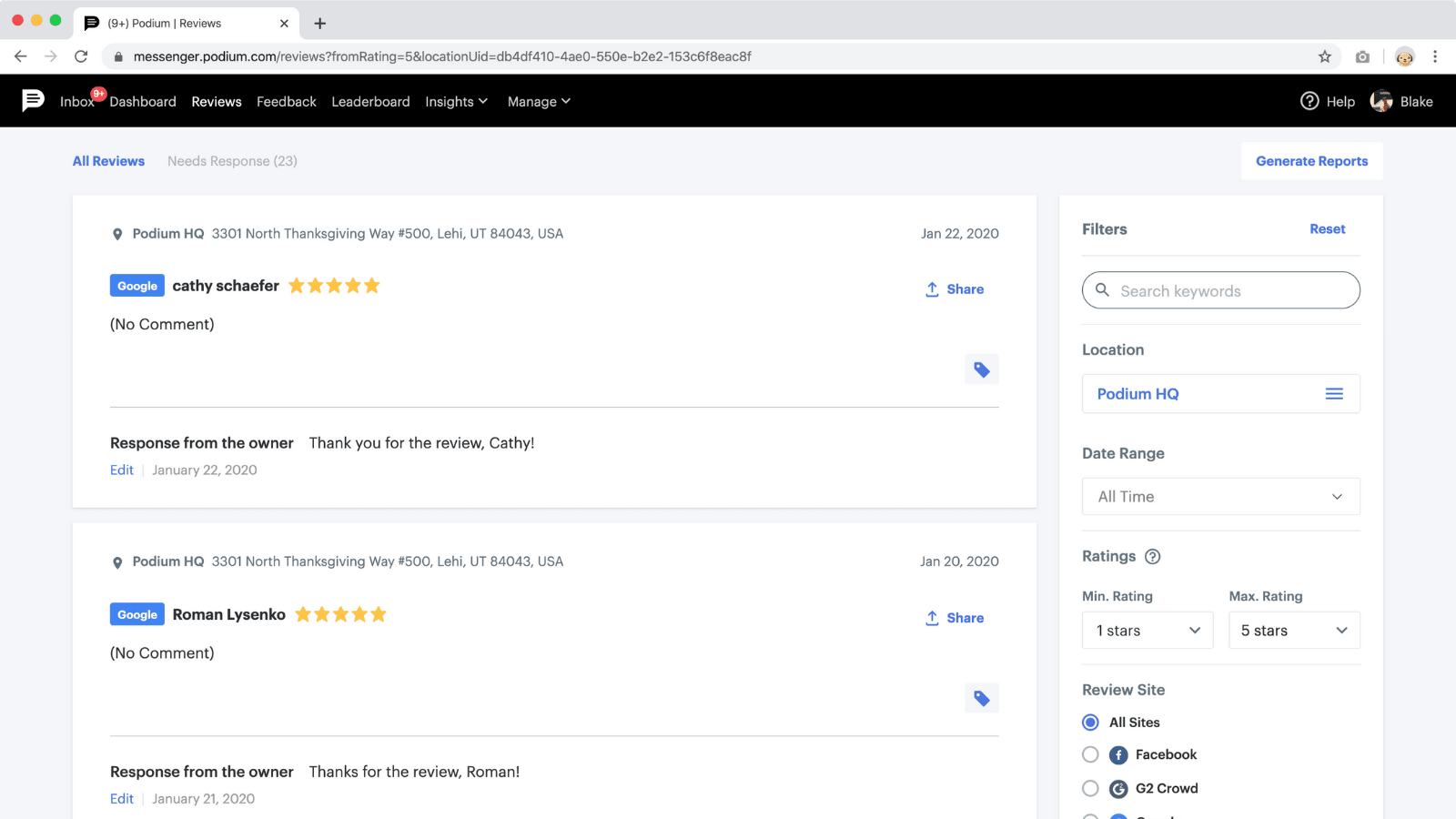Focus the Search keywords field

point(1221,290)
